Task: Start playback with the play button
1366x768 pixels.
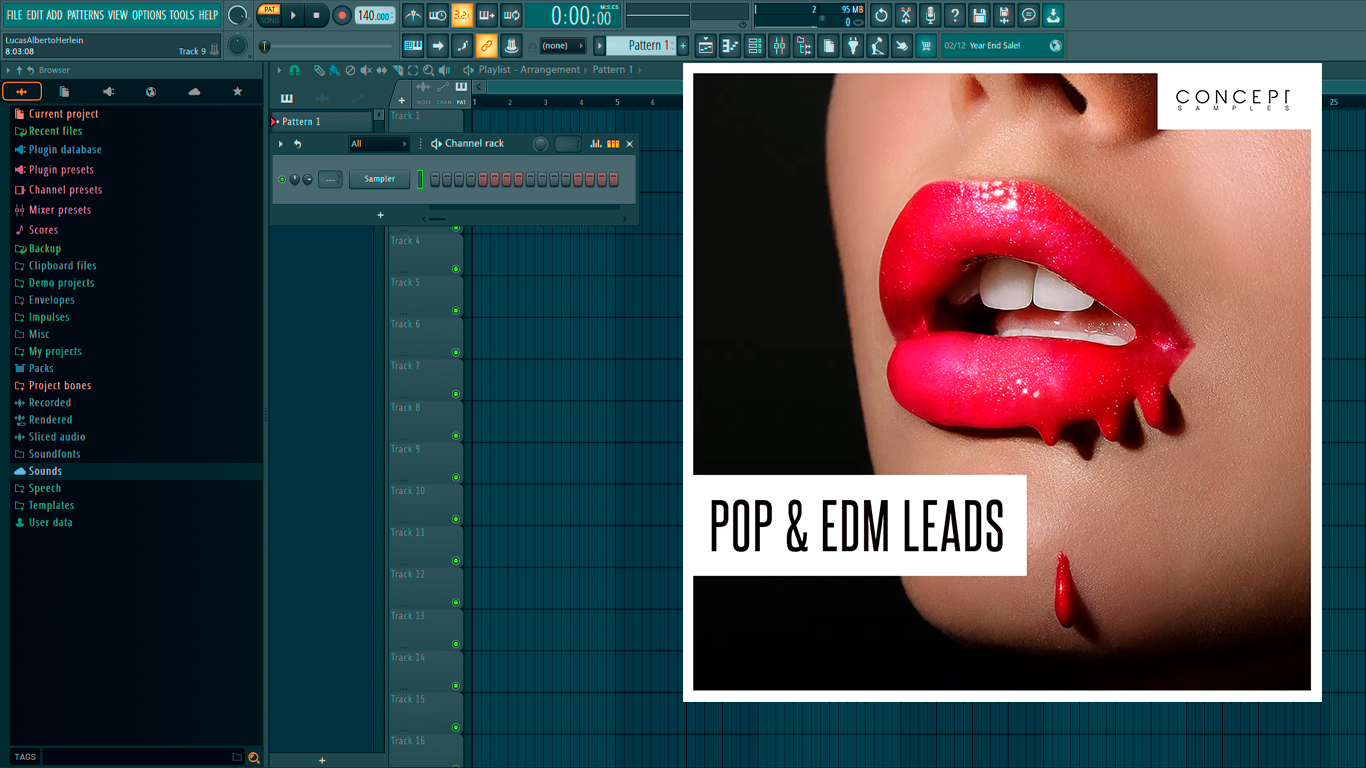Action: click(293, 15)
